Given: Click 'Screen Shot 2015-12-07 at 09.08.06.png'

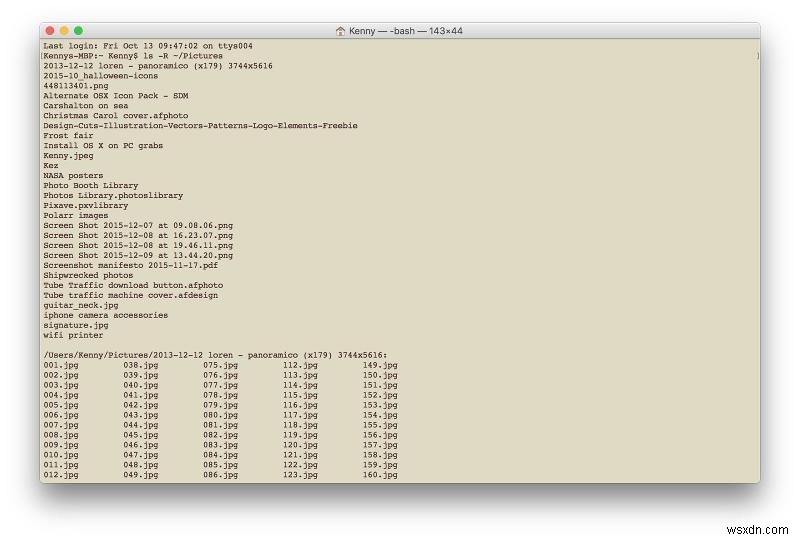Looking at the screenshot, I should tap(138, 226).
